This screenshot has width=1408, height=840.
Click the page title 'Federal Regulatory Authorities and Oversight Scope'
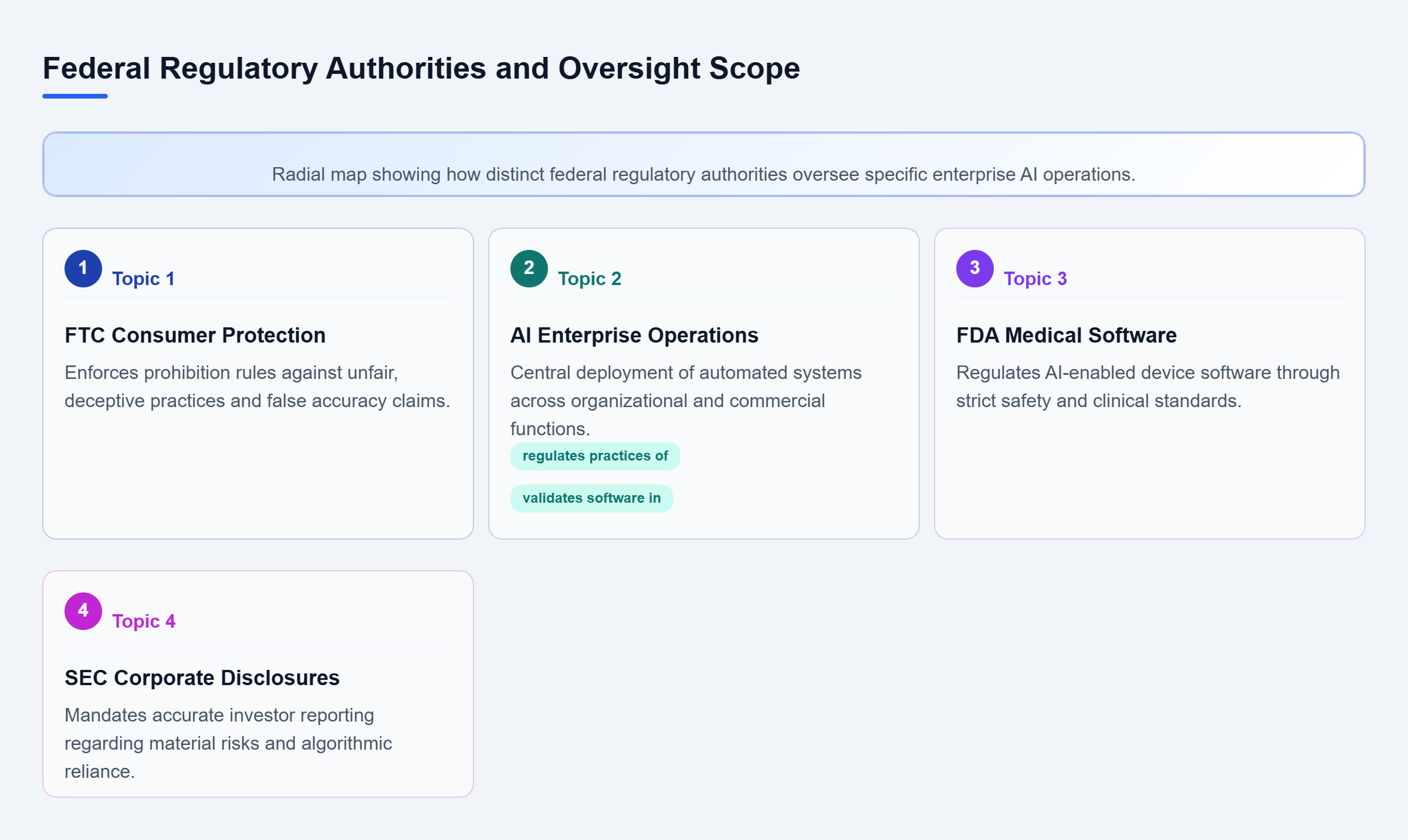[421, 69]
